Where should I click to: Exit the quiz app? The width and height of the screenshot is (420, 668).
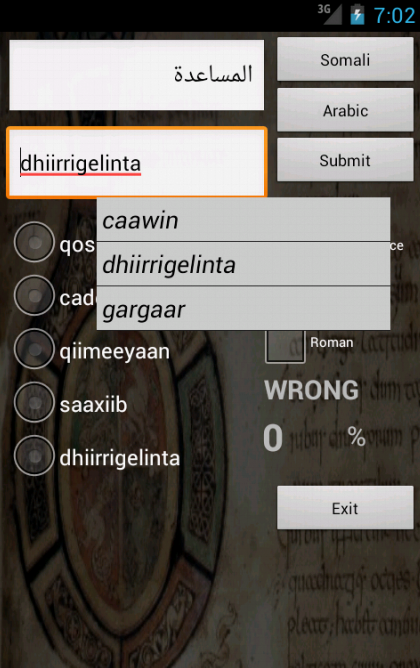[x=345, y=508]
